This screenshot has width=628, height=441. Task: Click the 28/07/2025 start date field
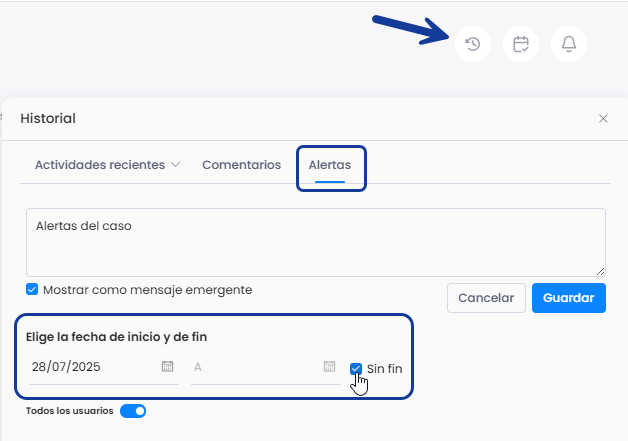click(104, 367)
